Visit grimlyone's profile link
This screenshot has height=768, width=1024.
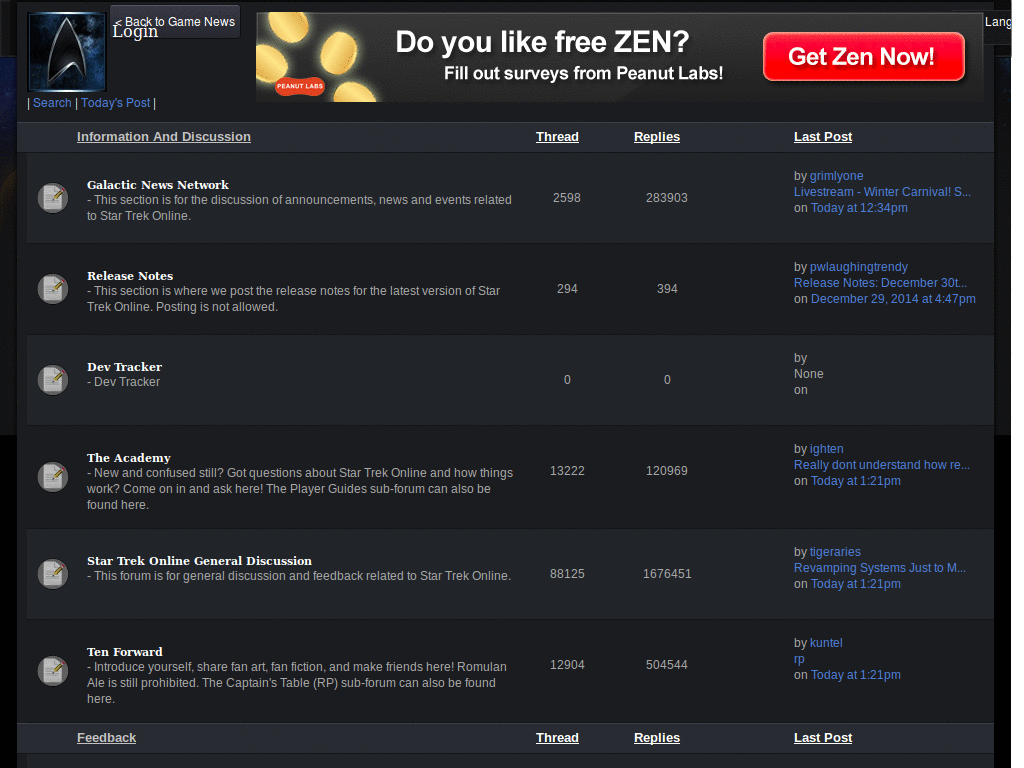point(836,175)
